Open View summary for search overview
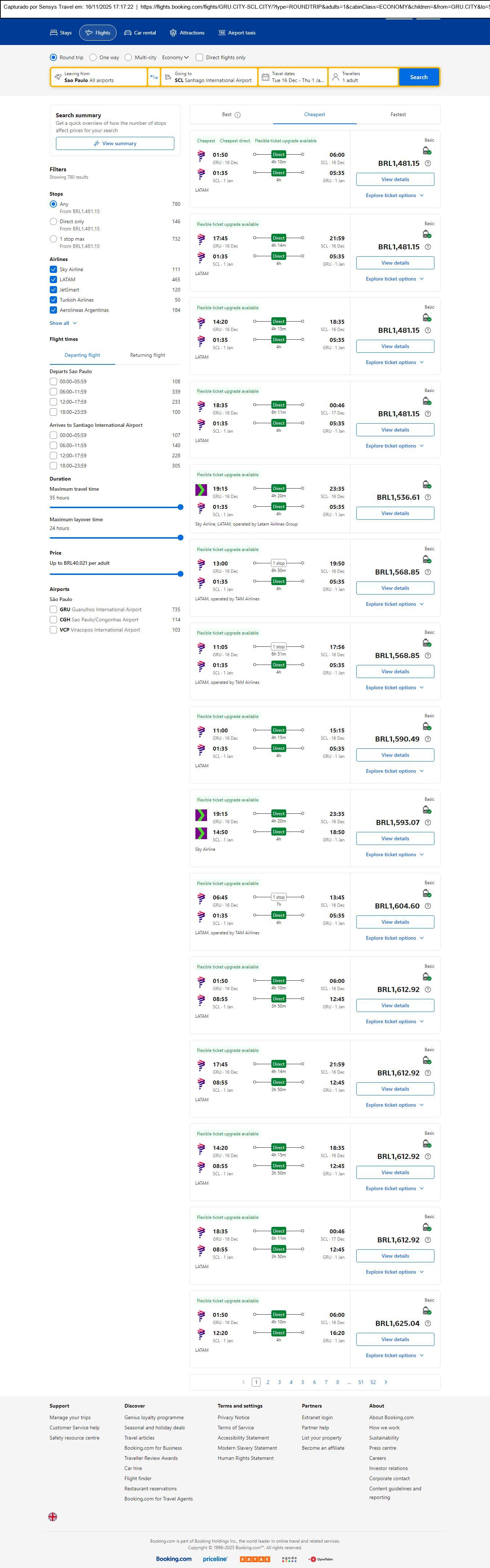Image resolution: width=490 pixels, height=1568 pixels. click(114, 144)
